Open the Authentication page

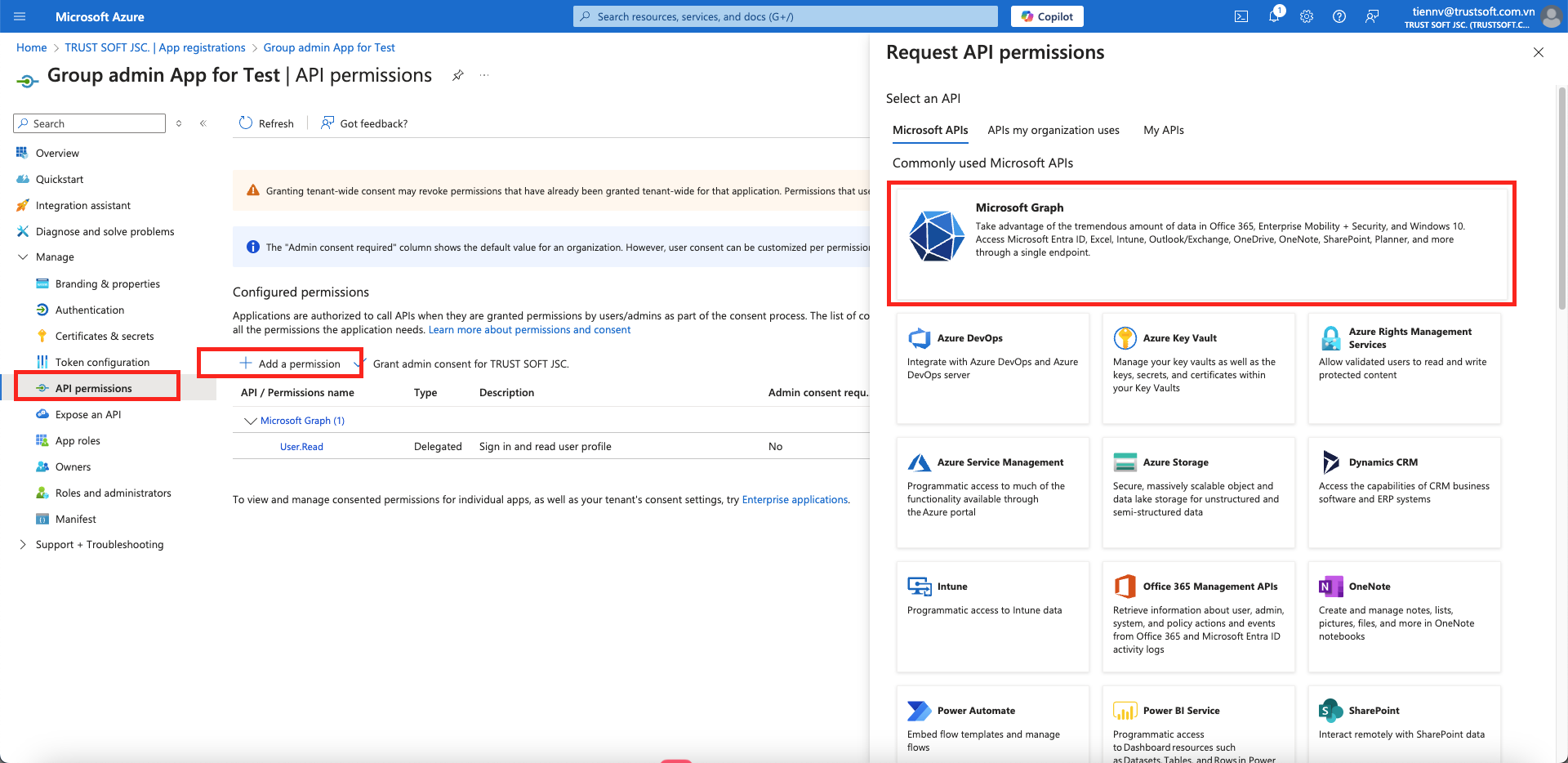(x=90, y=310)
